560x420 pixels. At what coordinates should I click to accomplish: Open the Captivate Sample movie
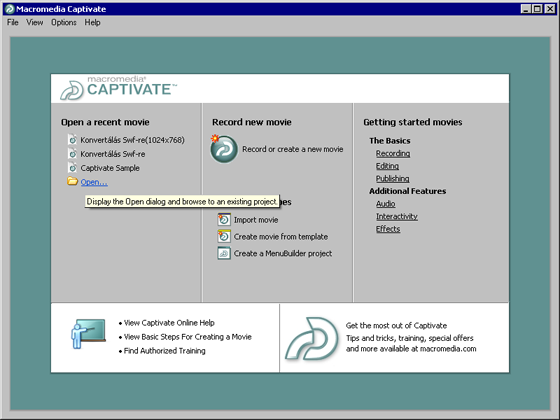(x=110, y=168)
